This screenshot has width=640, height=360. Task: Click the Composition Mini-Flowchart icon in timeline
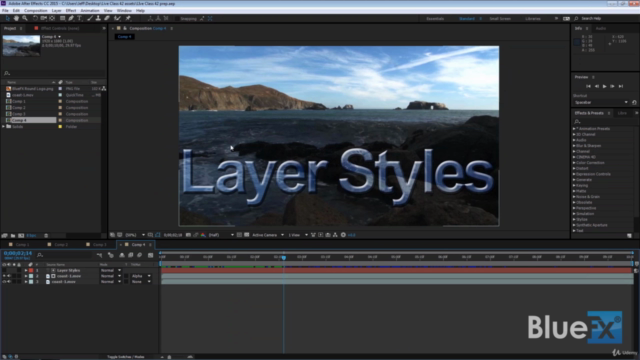(x=99, y=255)
